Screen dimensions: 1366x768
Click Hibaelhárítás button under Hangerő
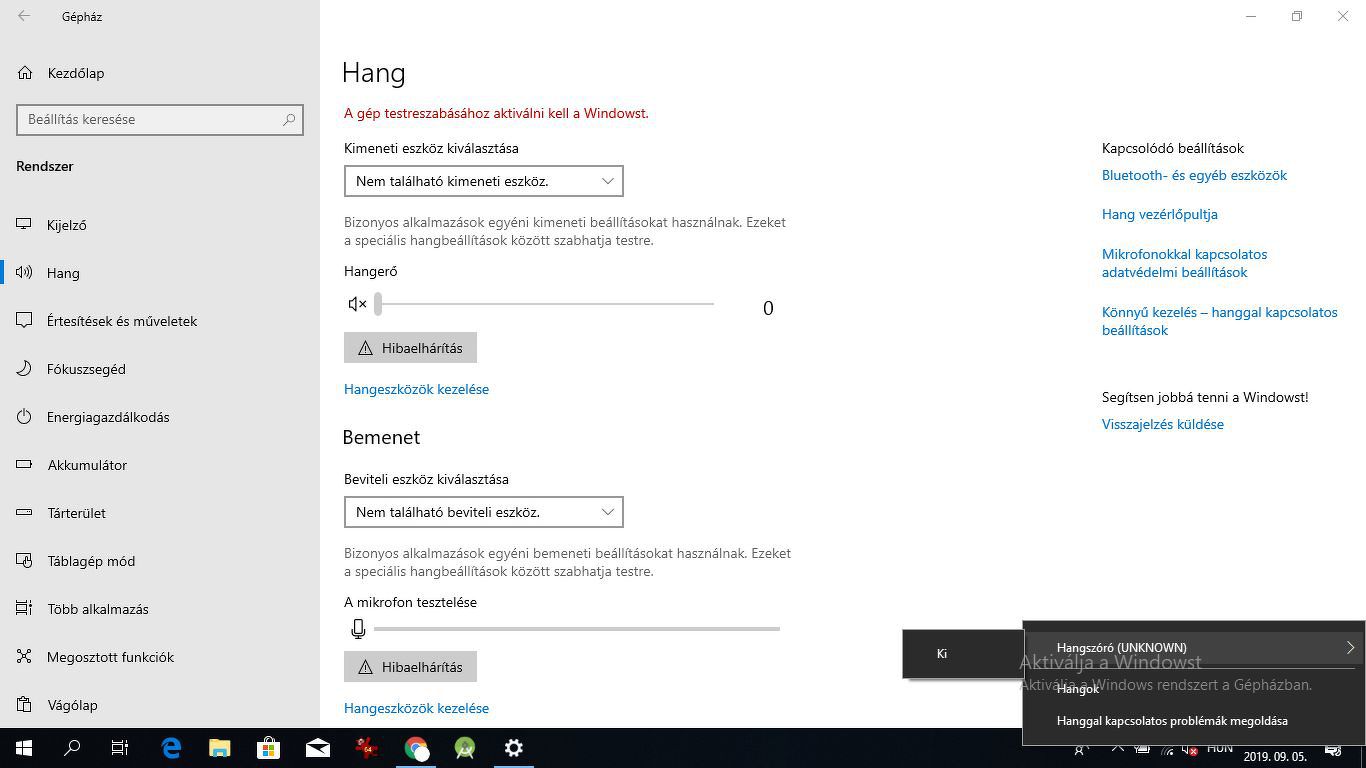(410, 348)
